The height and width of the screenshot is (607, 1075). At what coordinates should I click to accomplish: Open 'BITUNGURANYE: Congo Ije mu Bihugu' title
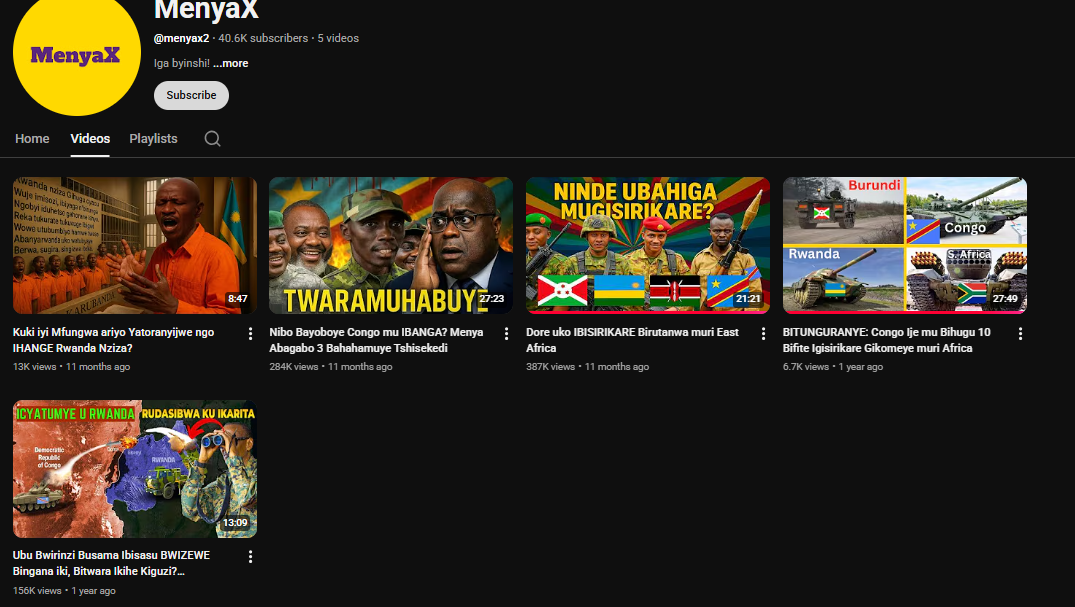tap(886, 340)
